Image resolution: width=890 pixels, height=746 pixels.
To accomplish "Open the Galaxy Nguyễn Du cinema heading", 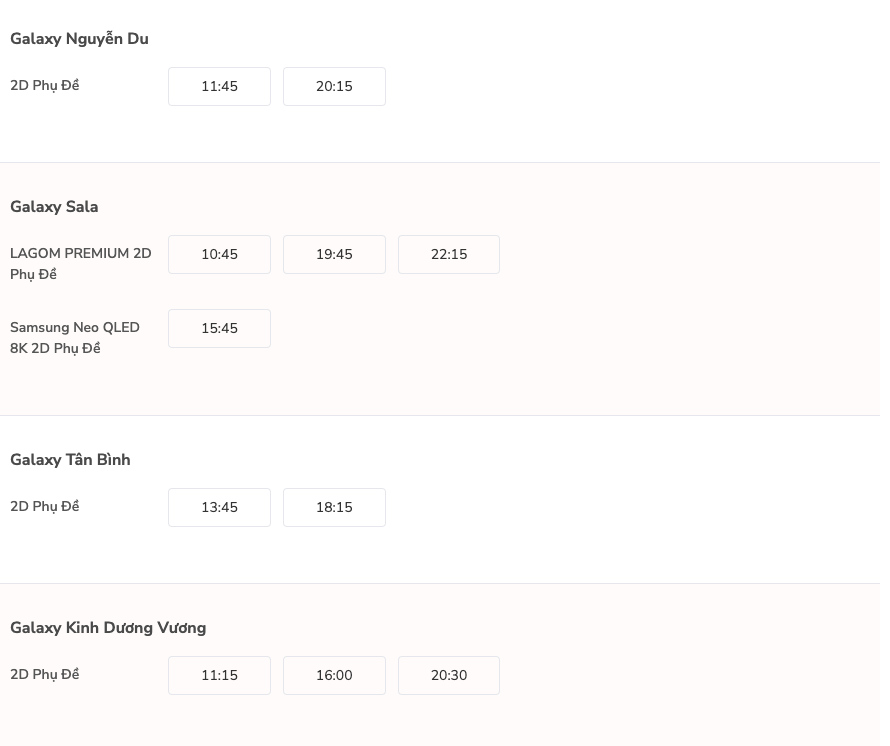I will pos(79,39).
